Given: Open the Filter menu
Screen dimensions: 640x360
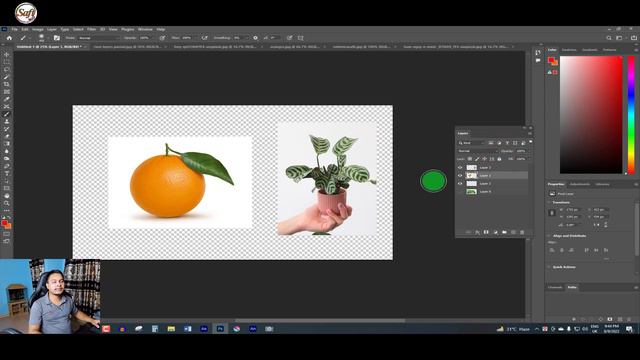Looking at the screenshot, I should (x=91, y=29).
